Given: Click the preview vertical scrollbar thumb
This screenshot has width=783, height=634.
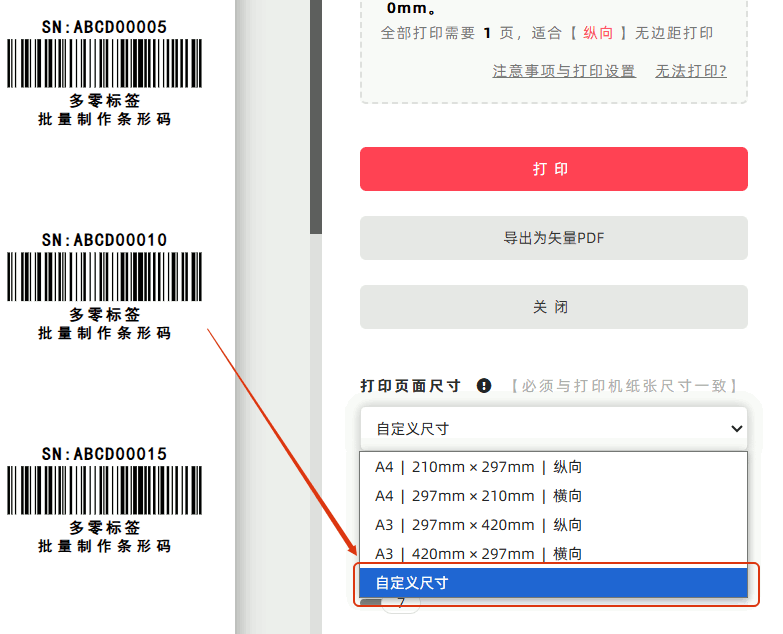Looking at the screenshot, I should coord(316,117).
